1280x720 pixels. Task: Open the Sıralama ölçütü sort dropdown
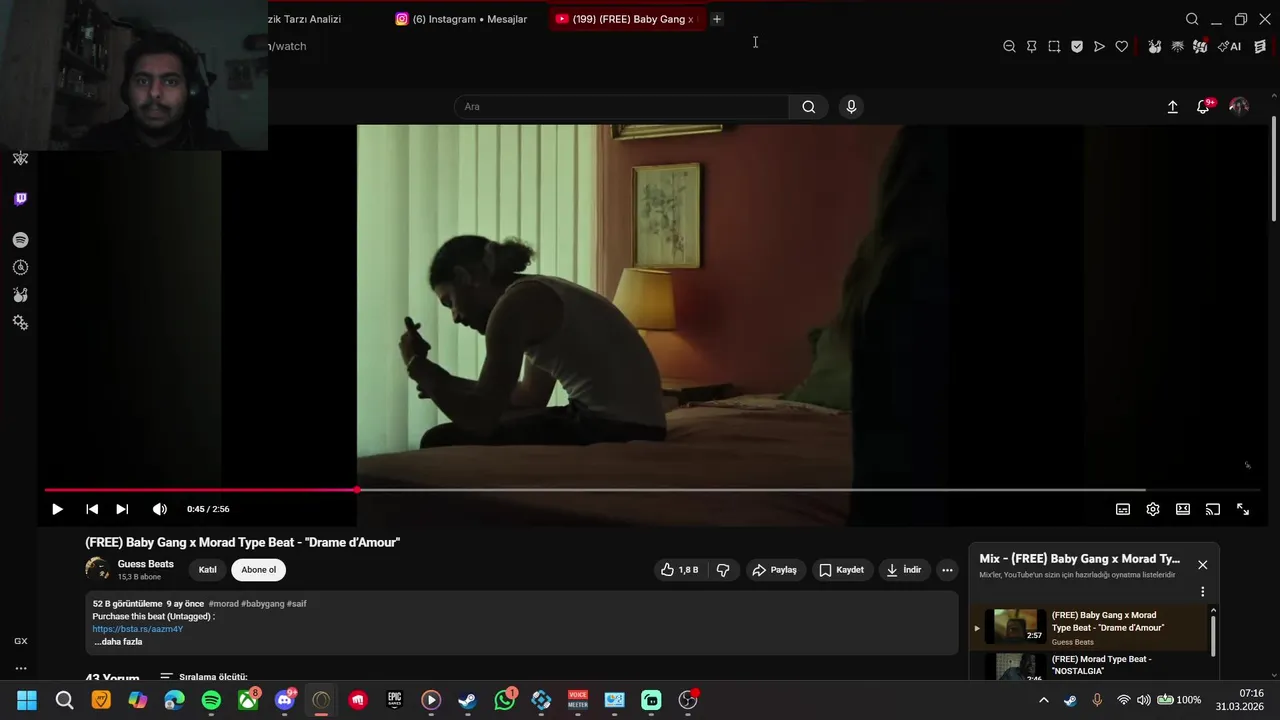(204, 677)
